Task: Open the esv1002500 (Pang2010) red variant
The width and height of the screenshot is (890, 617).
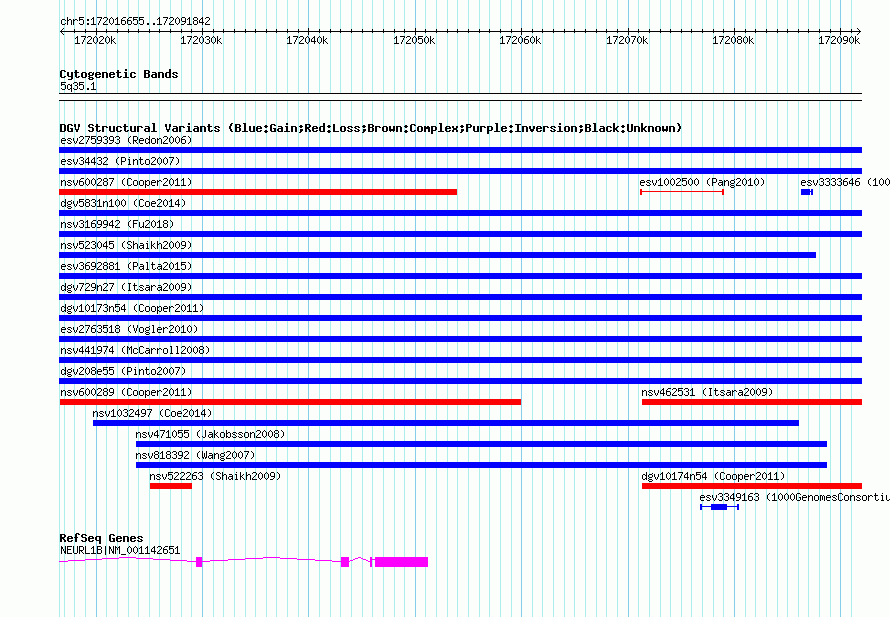Action: click(682, 192)
